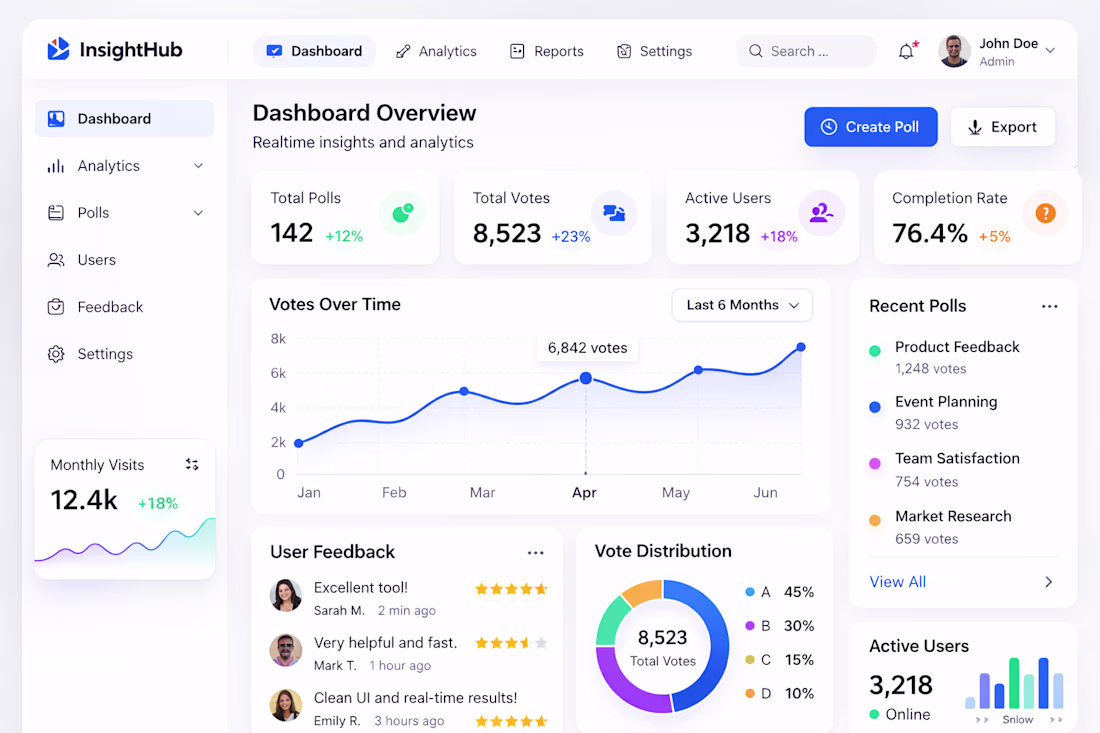The height and width of the screenshot is (733, 1100).
Task: Click the Export button
Action: [1002, 127]
